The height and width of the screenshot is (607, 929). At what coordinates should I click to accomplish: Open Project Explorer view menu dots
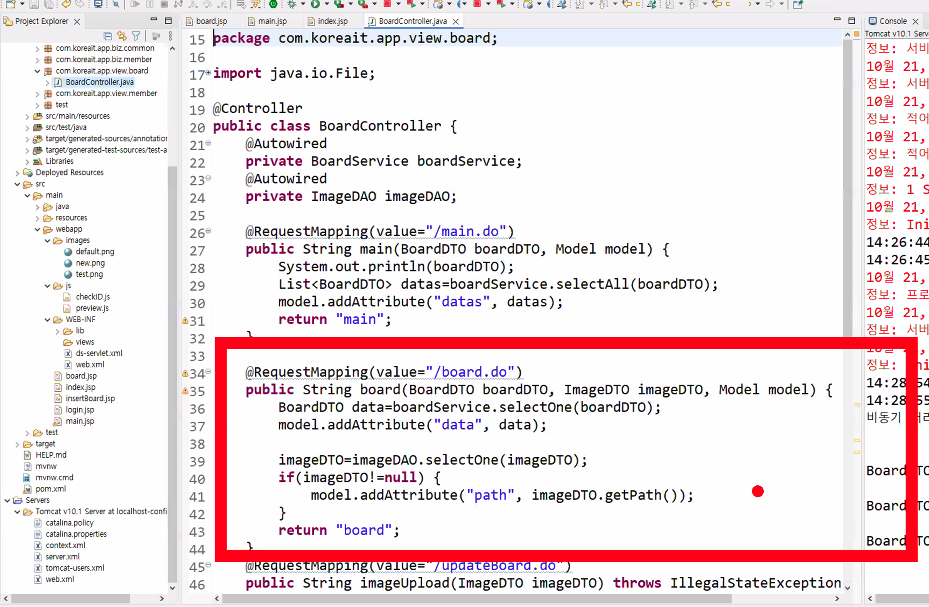tap(171, 36)
